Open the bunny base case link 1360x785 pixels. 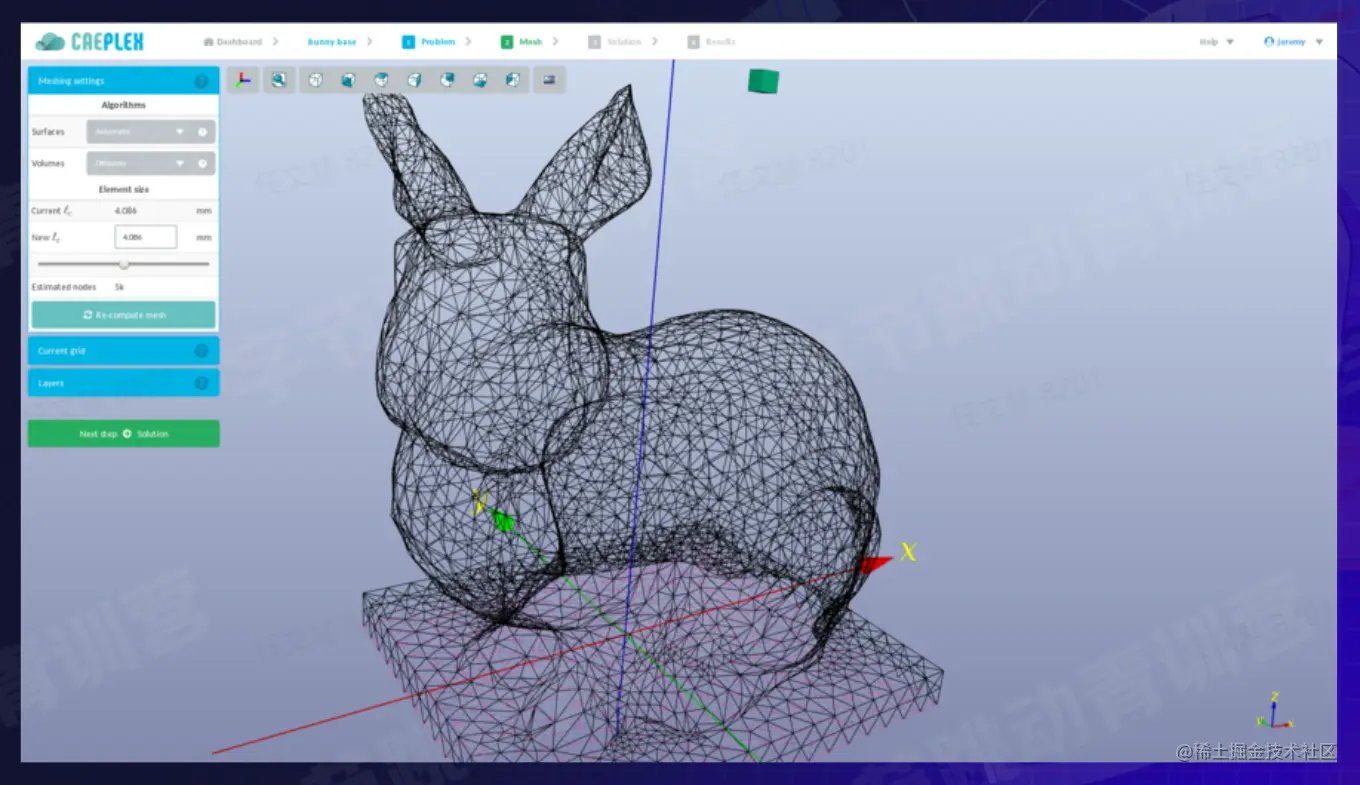[331, 42]
